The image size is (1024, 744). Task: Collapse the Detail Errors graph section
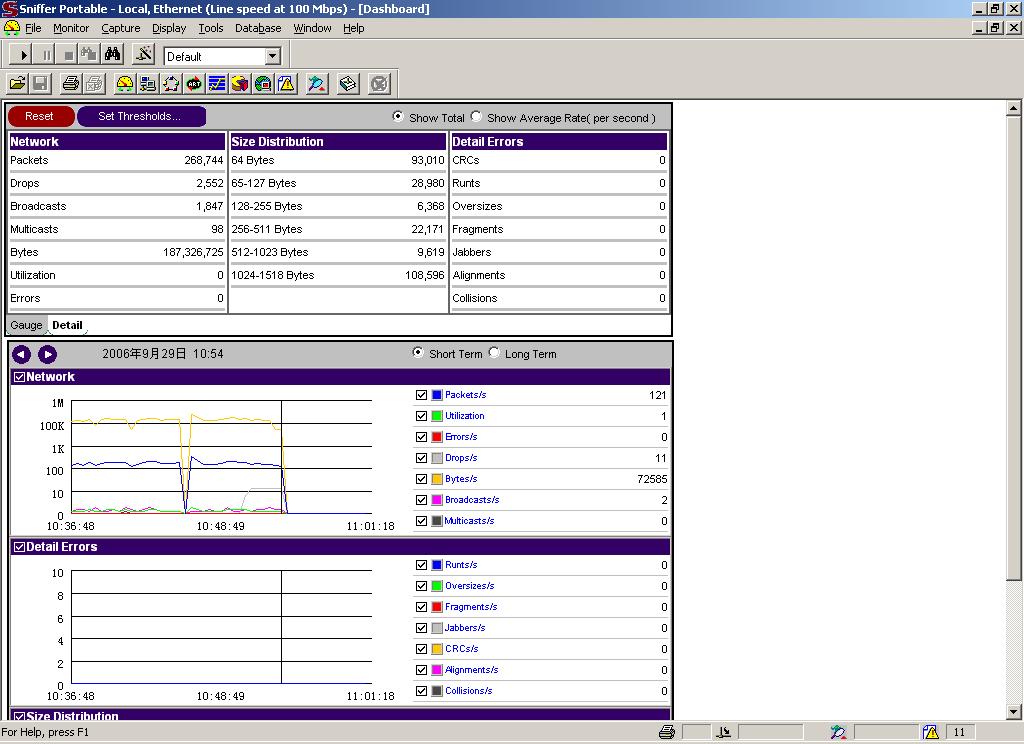point(19,547)
